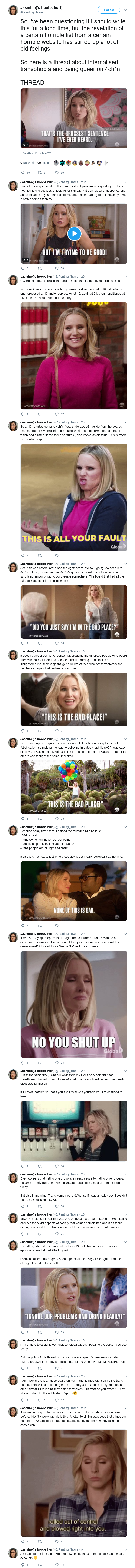135x1568 pixels.
Task: View the 5 Retweets list
Action: (27, 163)
